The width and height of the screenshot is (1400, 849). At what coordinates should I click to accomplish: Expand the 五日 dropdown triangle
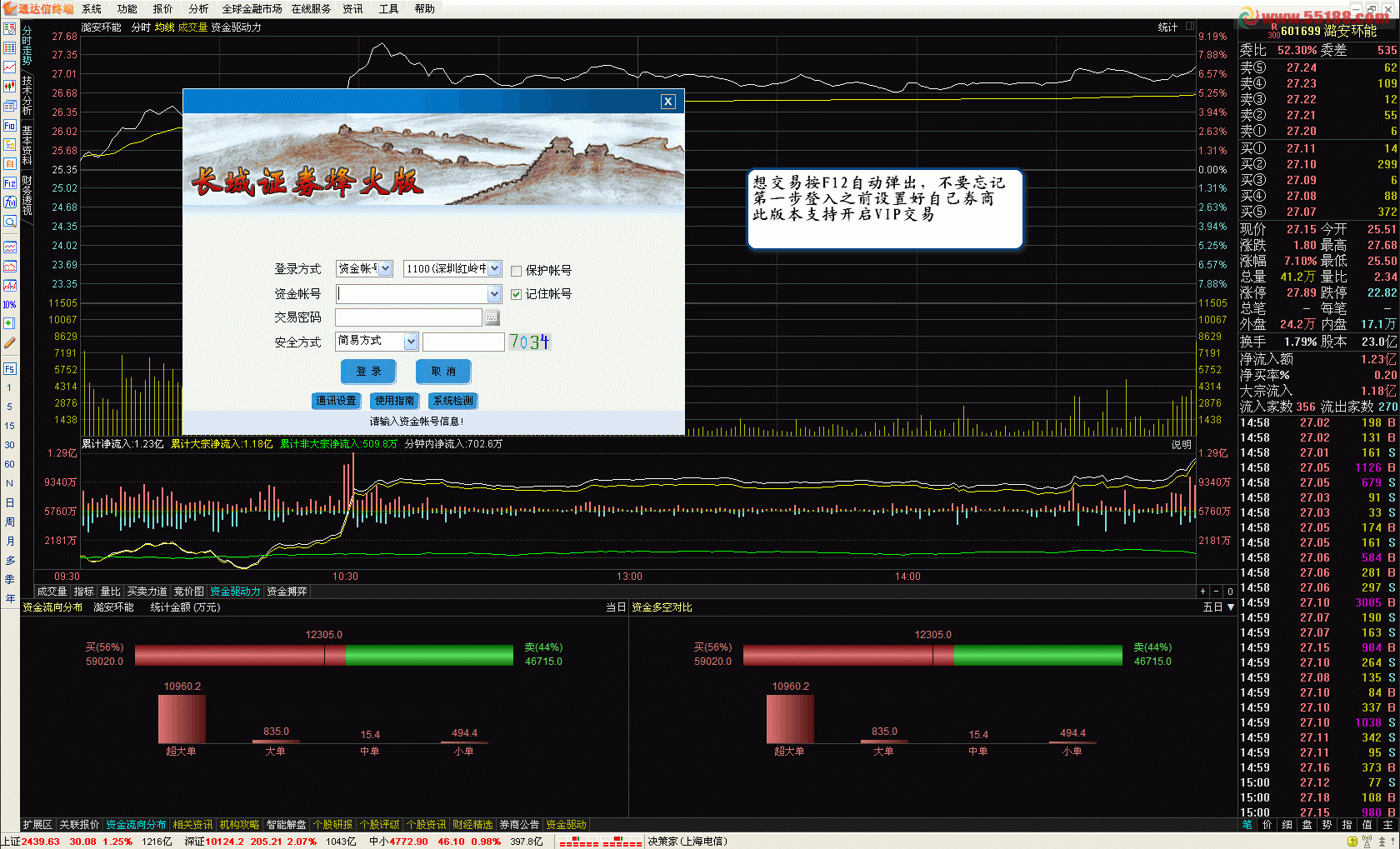click(x=1231, y=607)
